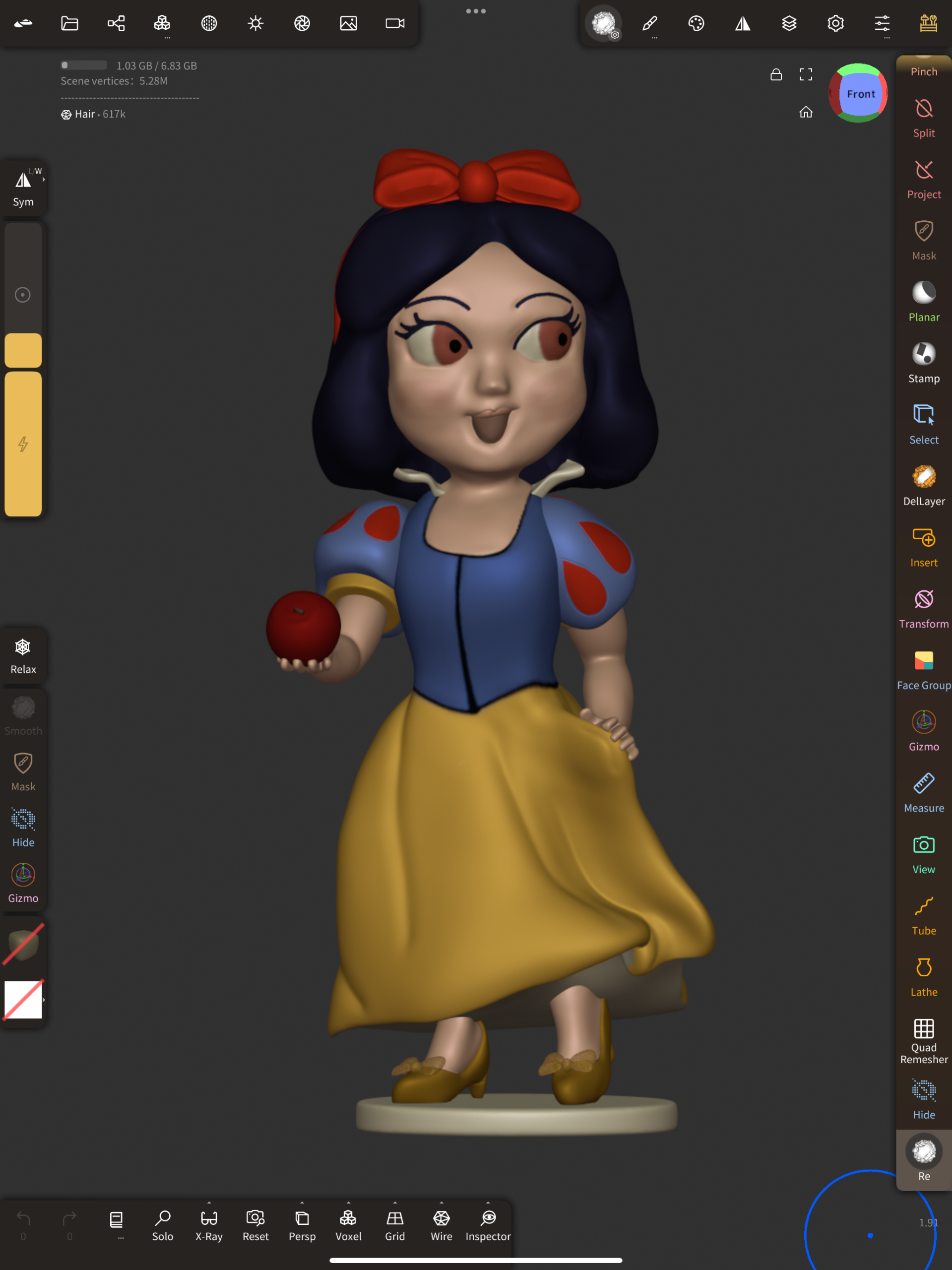This screenshot has height=1270, width=952.
Task: Select the Project tool
Action: click(x=924, y=179)
